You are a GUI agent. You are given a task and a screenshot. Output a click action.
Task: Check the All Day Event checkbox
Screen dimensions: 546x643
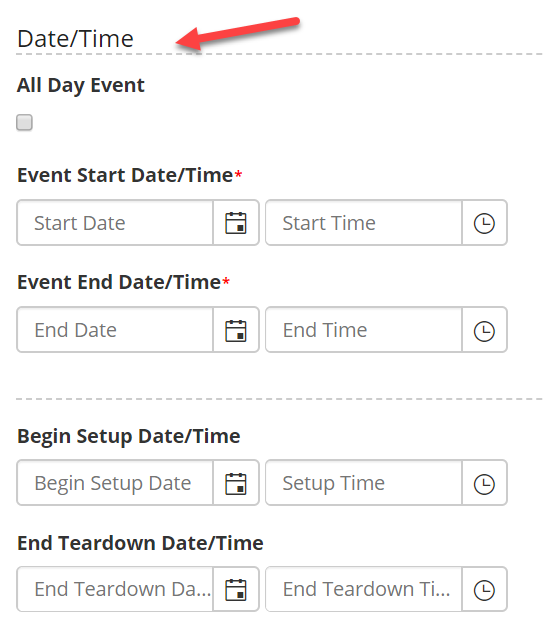click(24, 122)
